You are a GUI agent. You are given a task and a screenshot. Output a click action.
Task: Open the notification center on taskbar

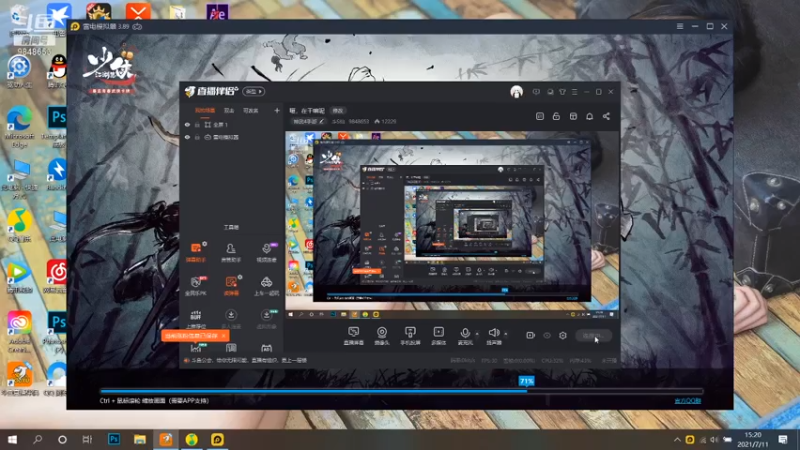(783, 439)
